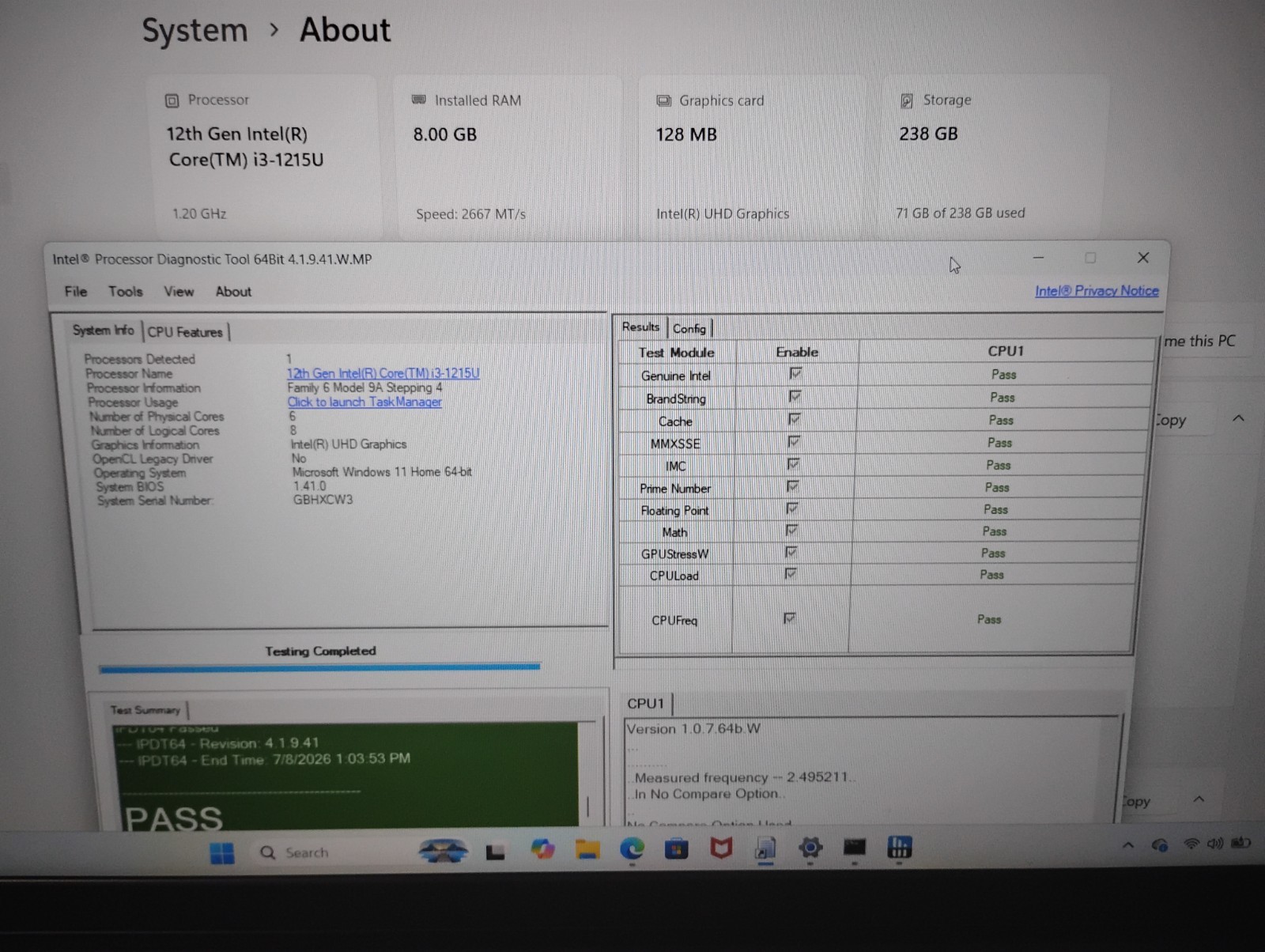Switch to the CPU Features tab

pyautogui.click(x=185, y=332)
